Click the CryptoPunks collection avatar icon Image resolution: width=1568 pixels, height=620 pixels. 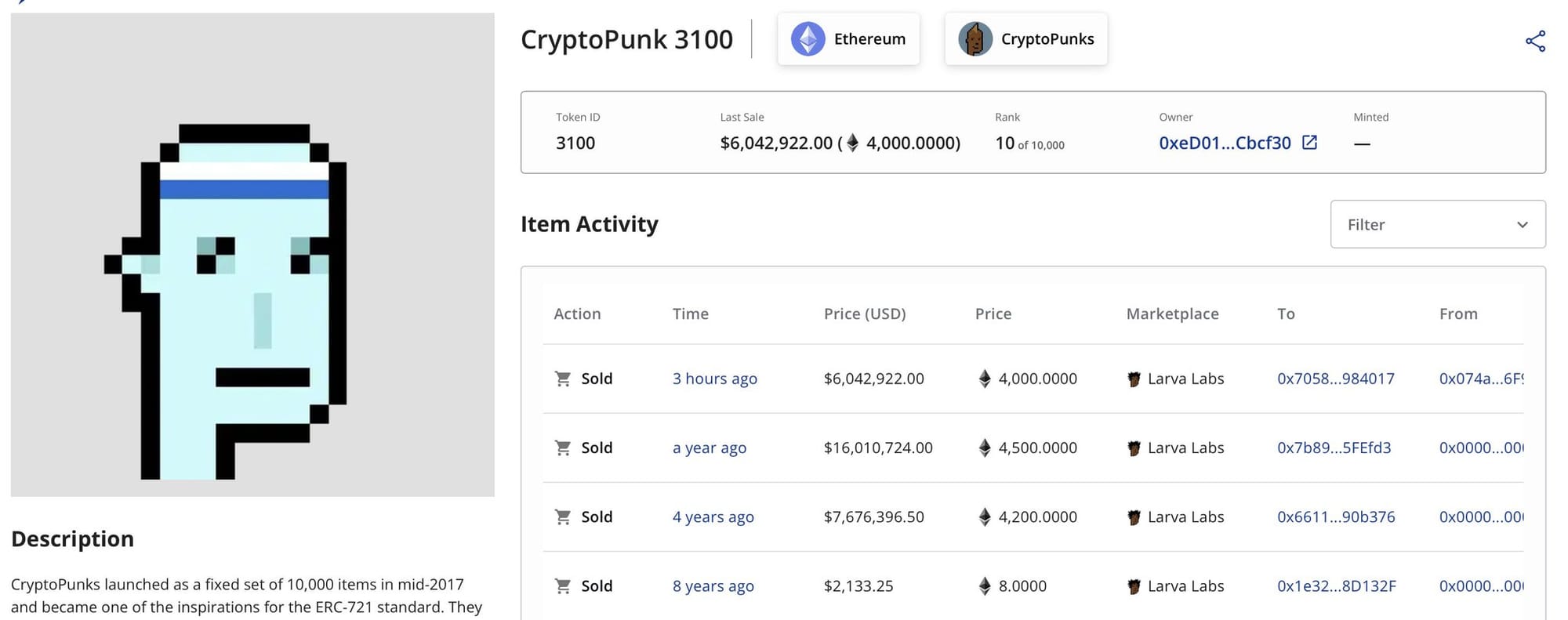[x=975, y=39]
